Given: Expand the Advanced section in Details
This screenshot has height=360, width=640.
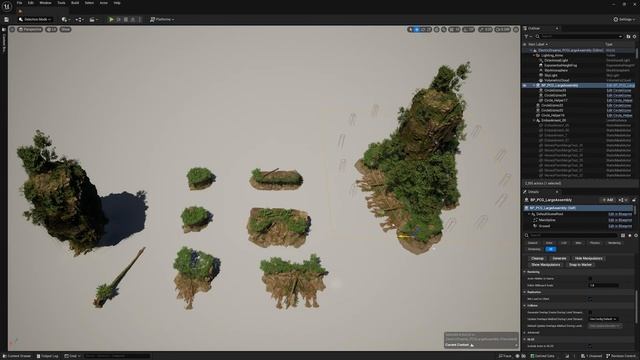Looking at the screenshot, I should click(x=525, y=333).
